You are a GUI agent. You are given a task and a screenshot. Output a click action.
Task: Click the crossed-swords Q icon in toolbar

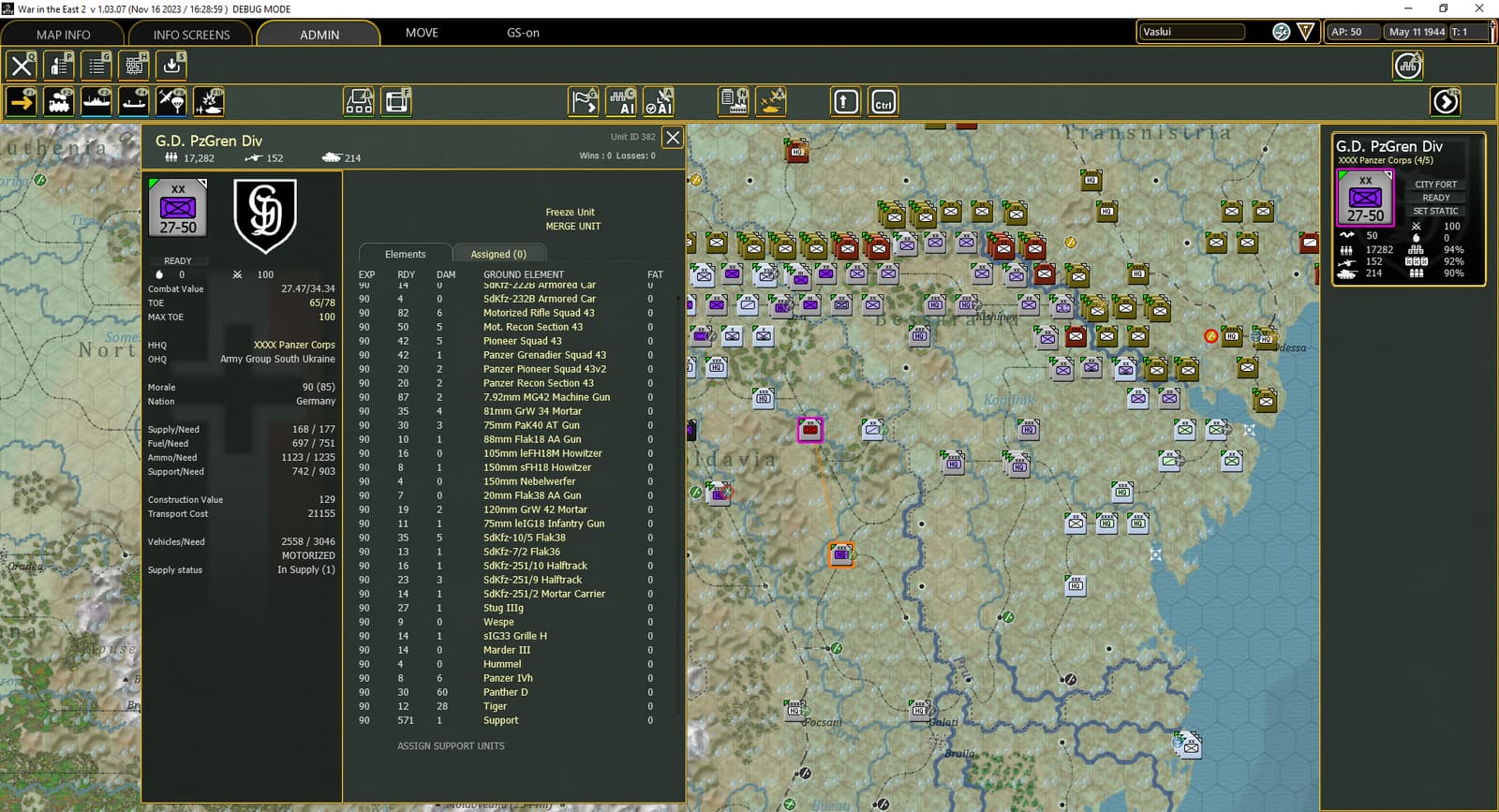(x=22, y=65)
